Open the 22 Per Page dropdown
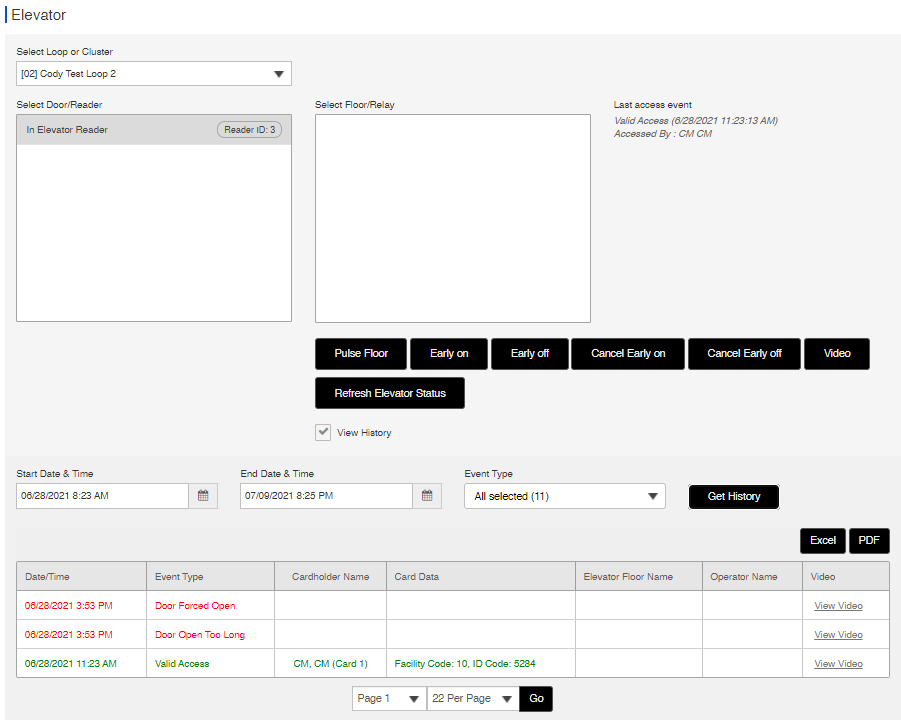901x720 pixels. coord(473,698)
